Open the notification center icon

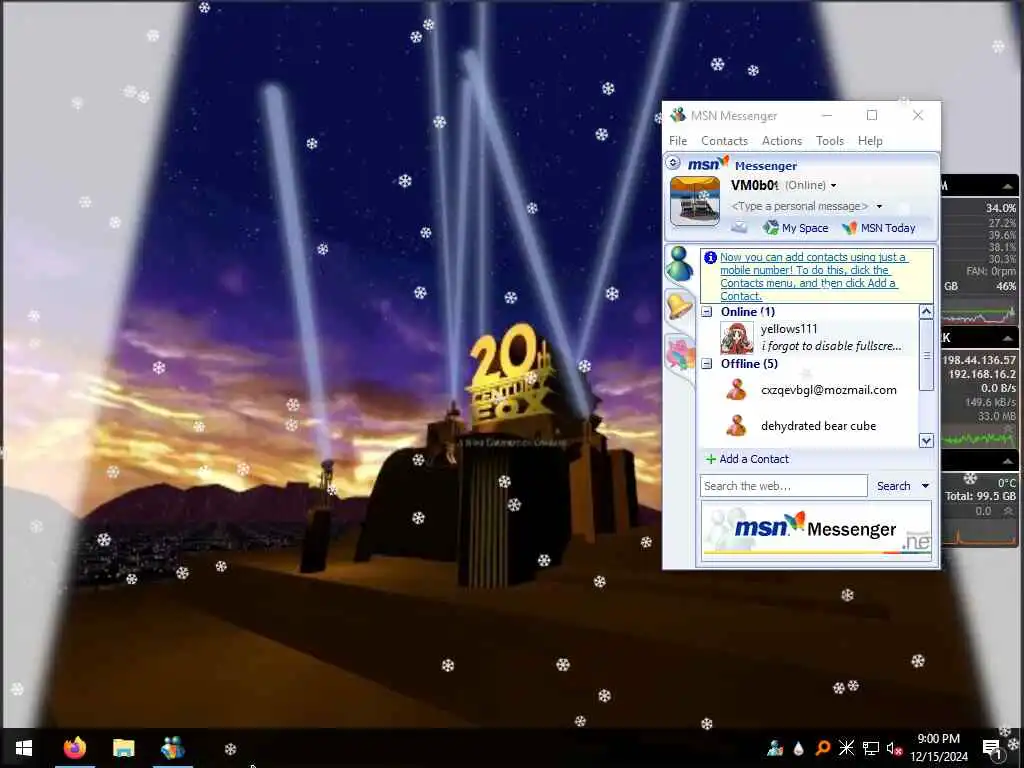pos(991,748)
